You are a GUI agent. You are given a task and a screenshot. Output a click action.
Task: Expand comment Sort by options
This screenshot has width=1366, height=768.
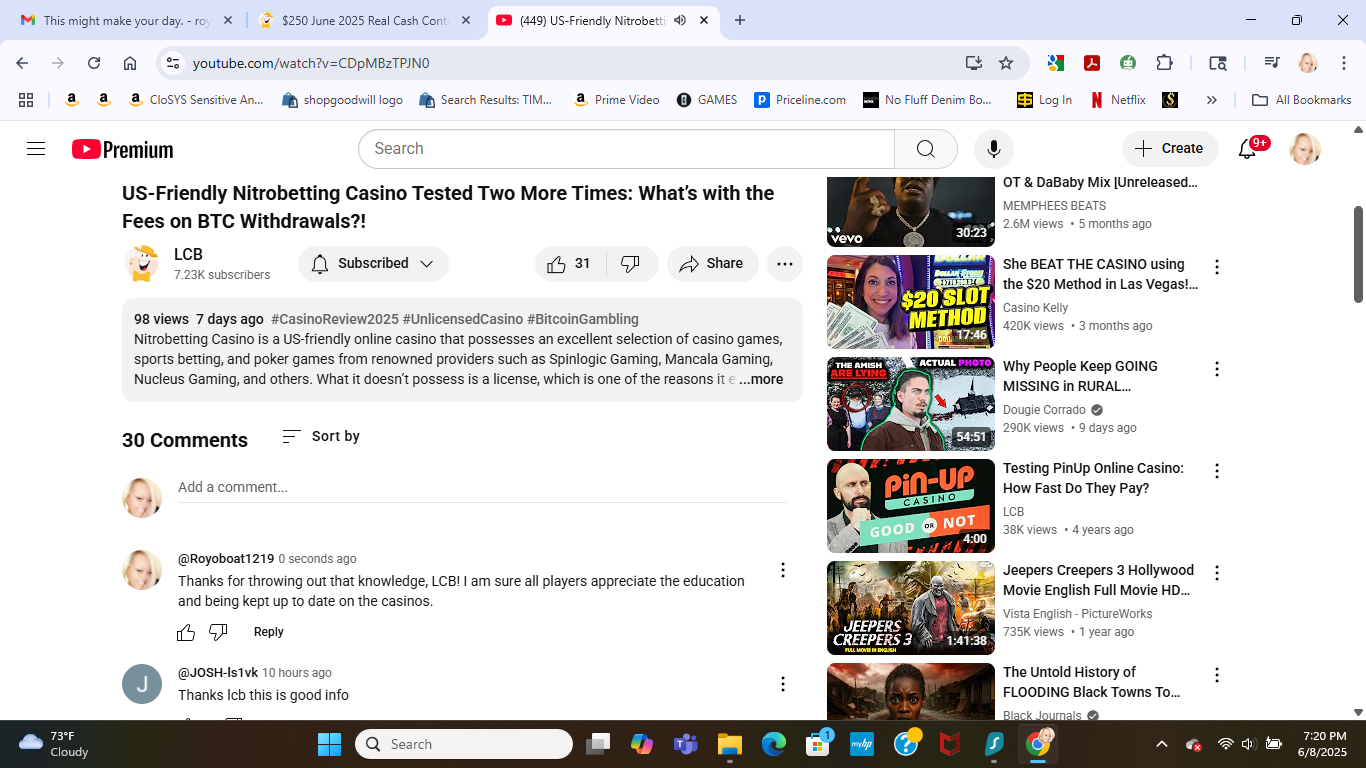point(321,437)
